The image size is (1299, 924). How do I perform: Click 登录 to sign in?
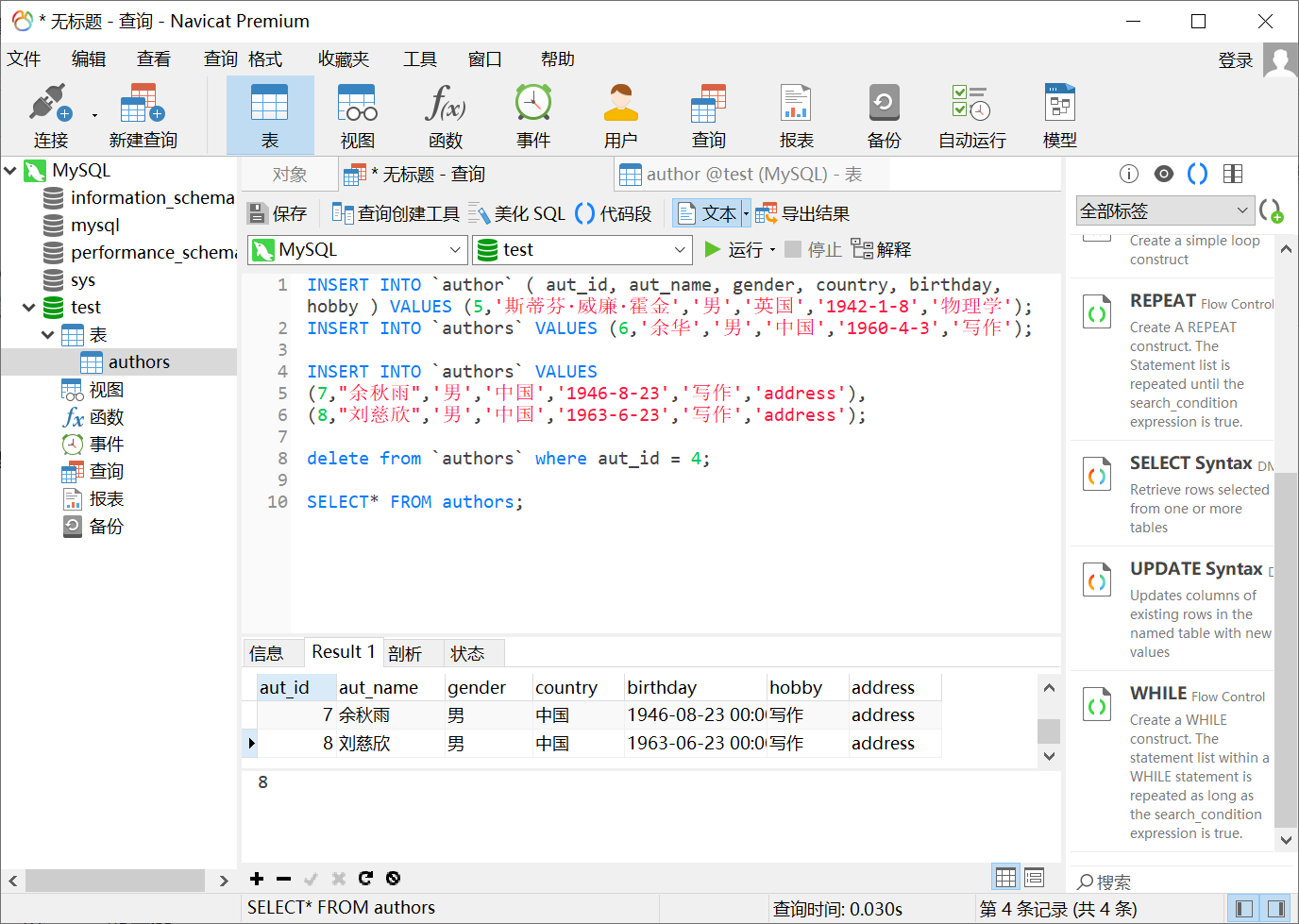coord(1236,60)
